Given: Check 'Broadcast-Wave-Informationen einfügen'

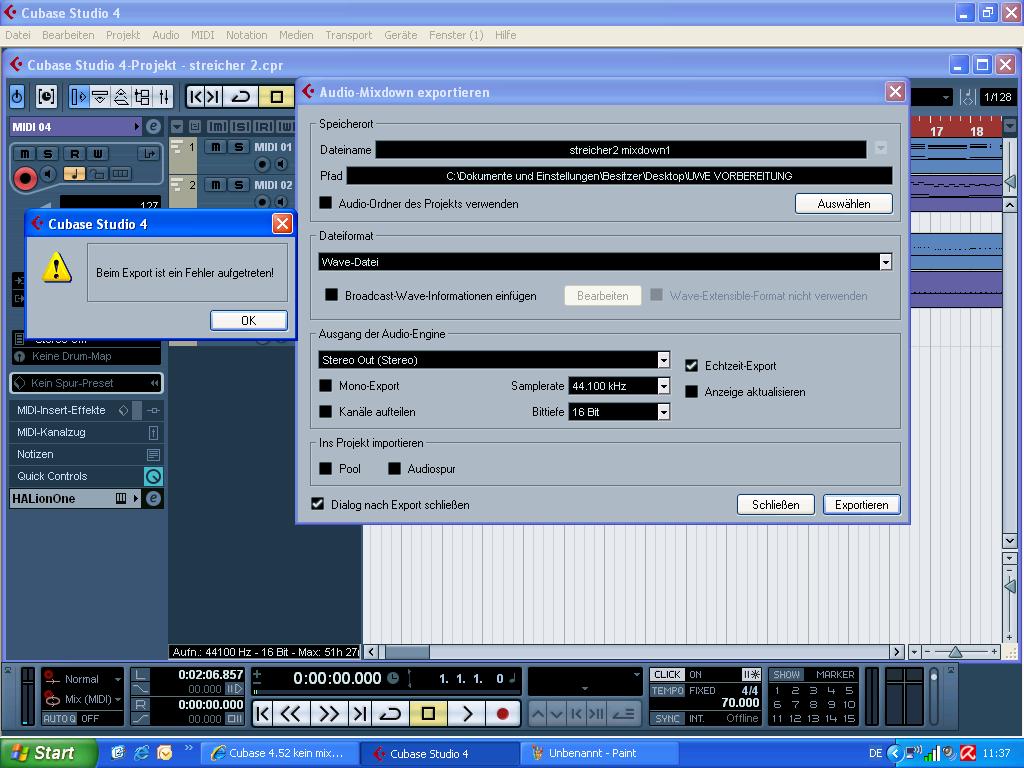Looking at the screenshot, I should point(332,295).
